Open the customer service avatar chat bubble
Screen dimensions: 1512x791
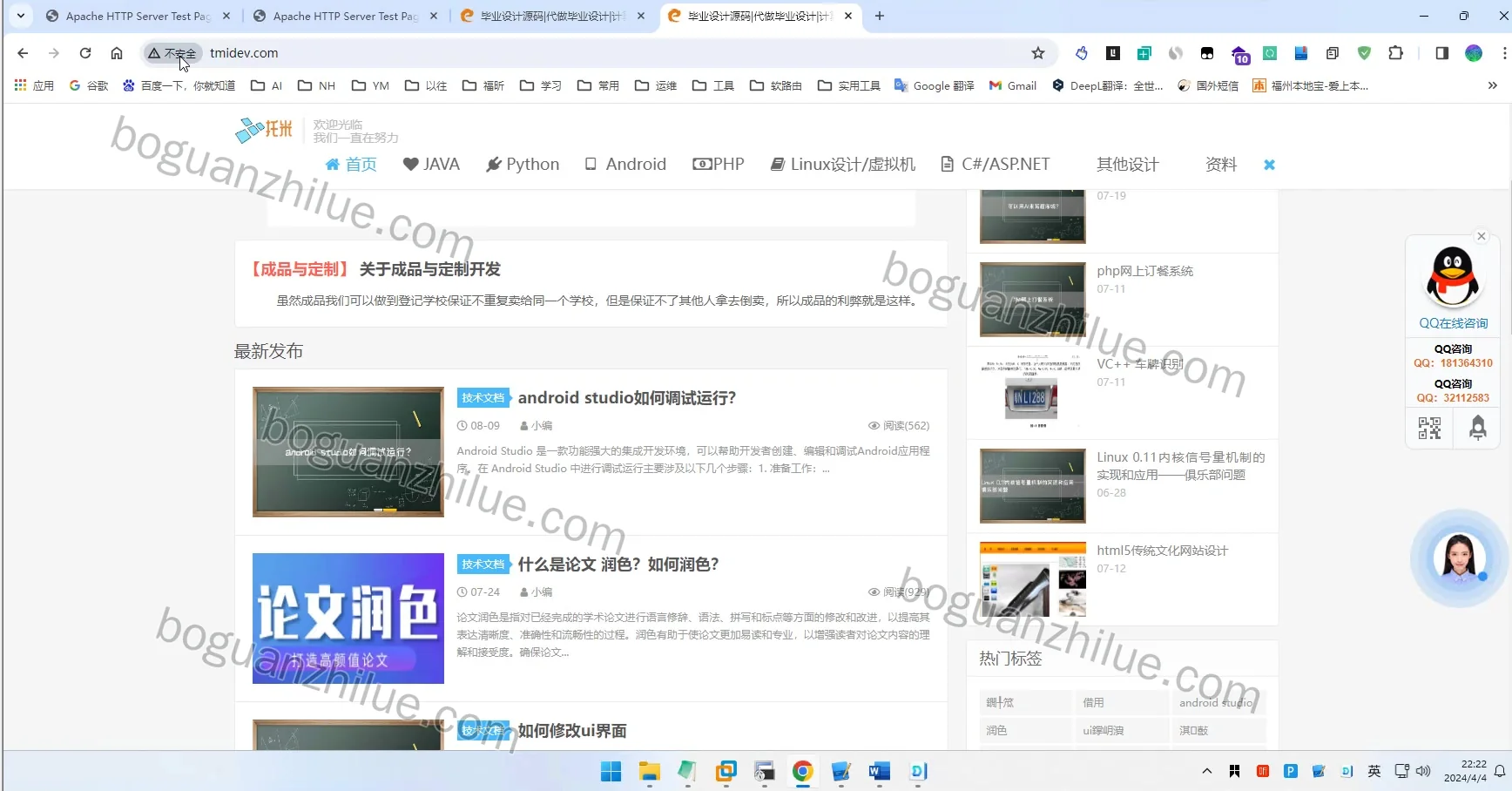click(x=1459, y=558)
